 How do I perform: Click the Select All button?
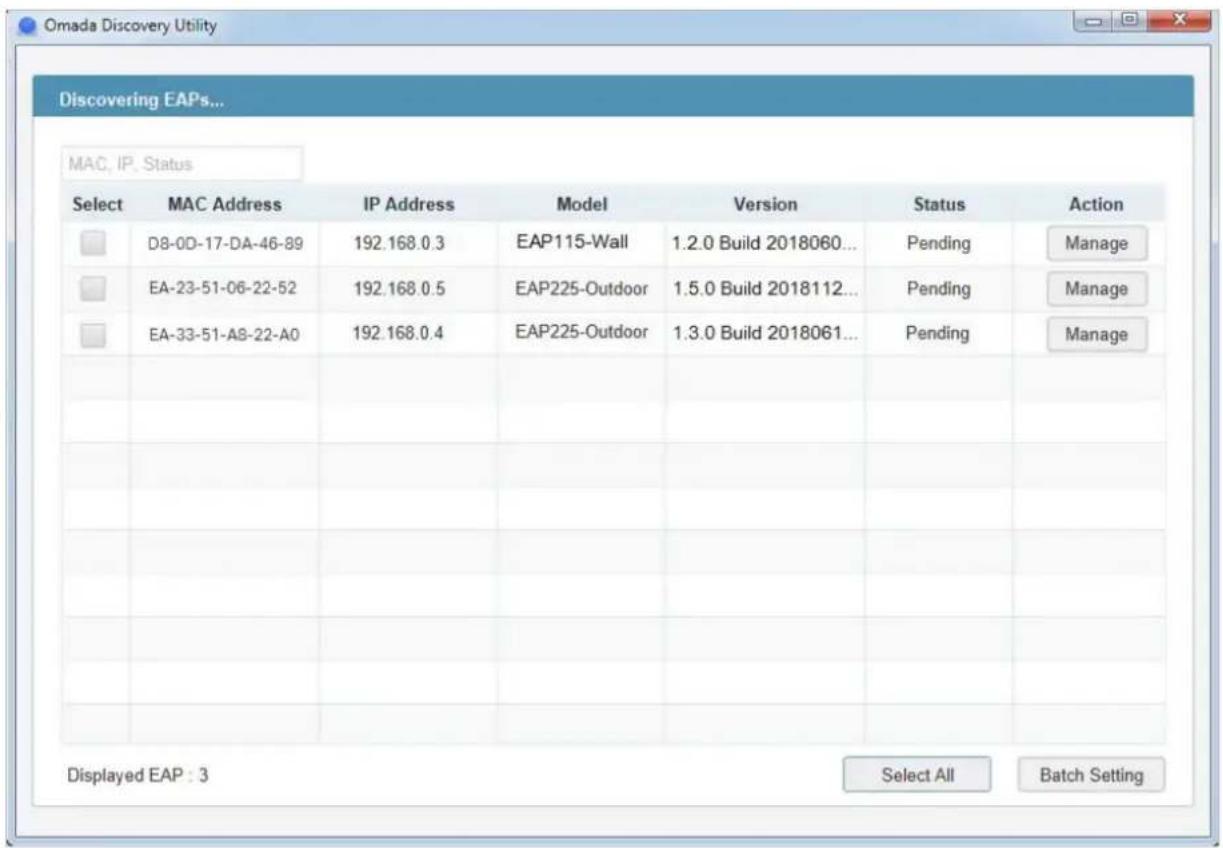[917, 775]
